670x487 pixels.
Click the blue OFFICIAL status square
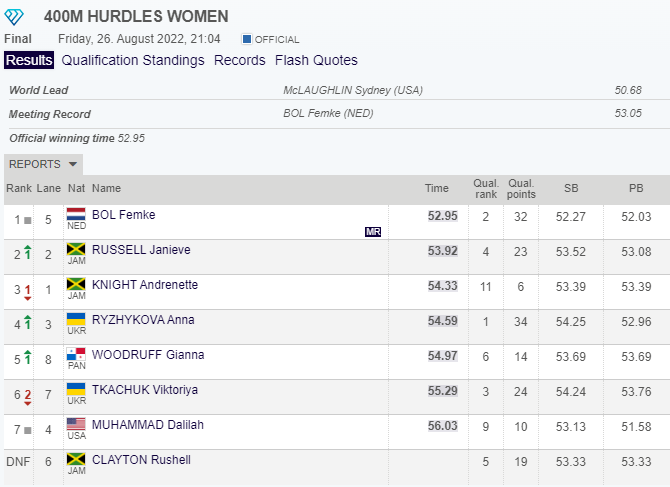tap(247, 39)
